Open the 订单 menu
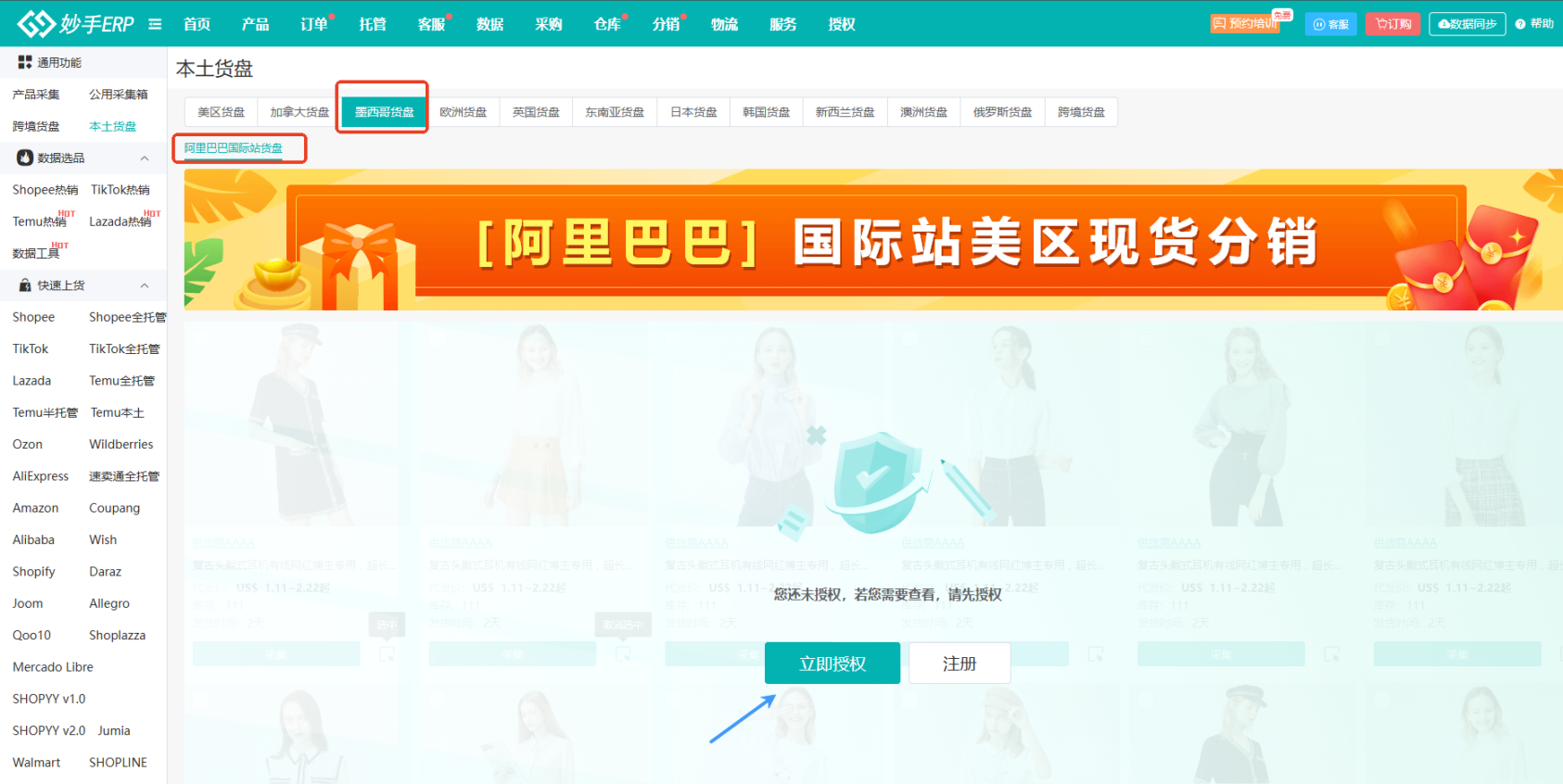This screenshot has width=1563, height=784. coord(314,24)
